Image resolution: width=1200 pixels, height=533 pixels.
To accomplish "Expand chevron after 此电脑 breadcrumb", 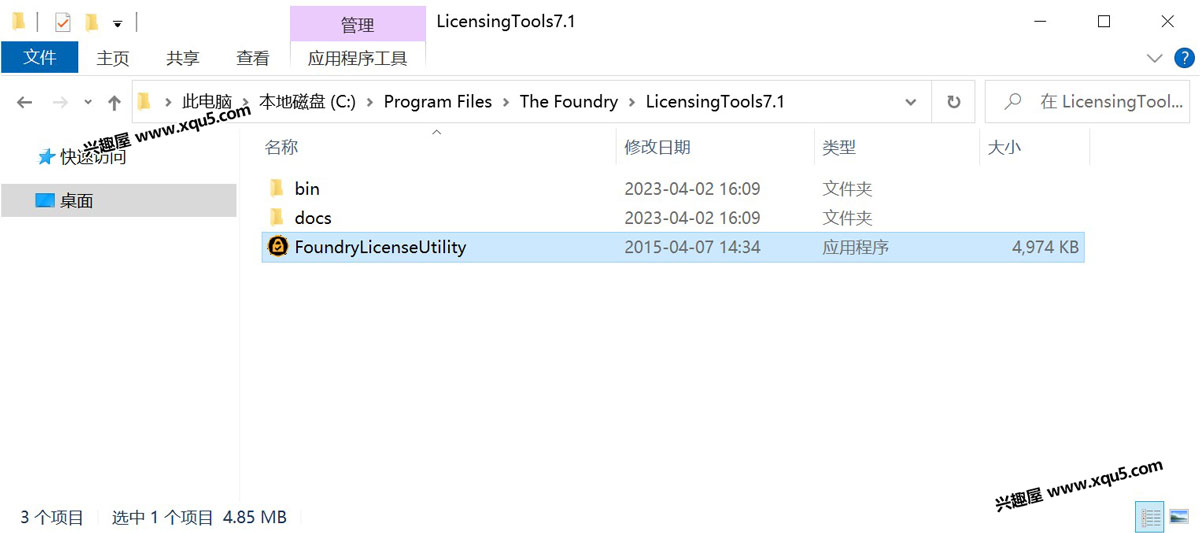I will click(x=246, y=102).
